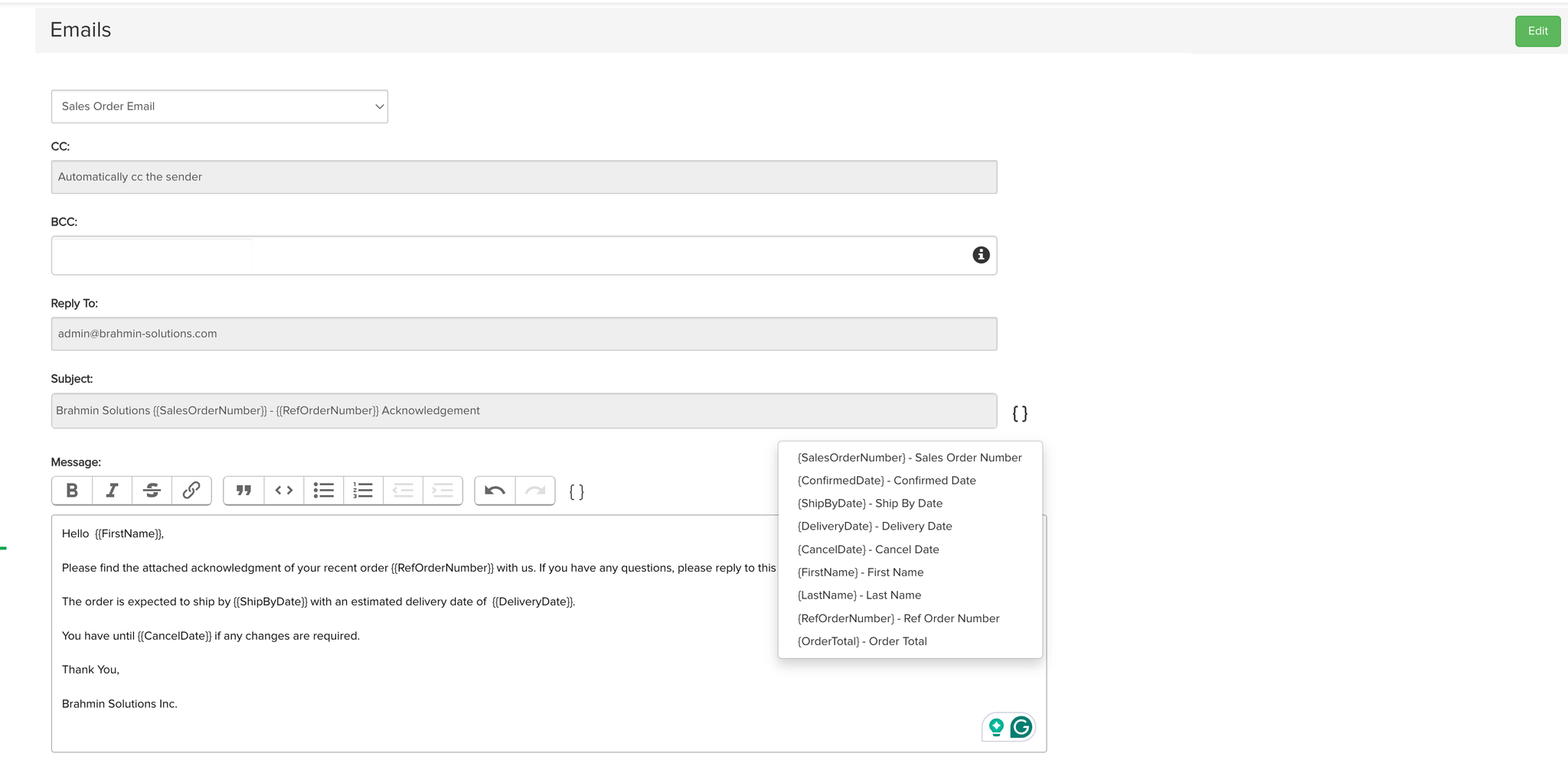Screen dimensions: 1568x763
Task: Pick {ShipByDate} - Ship By Date
Action: point(870,504)
